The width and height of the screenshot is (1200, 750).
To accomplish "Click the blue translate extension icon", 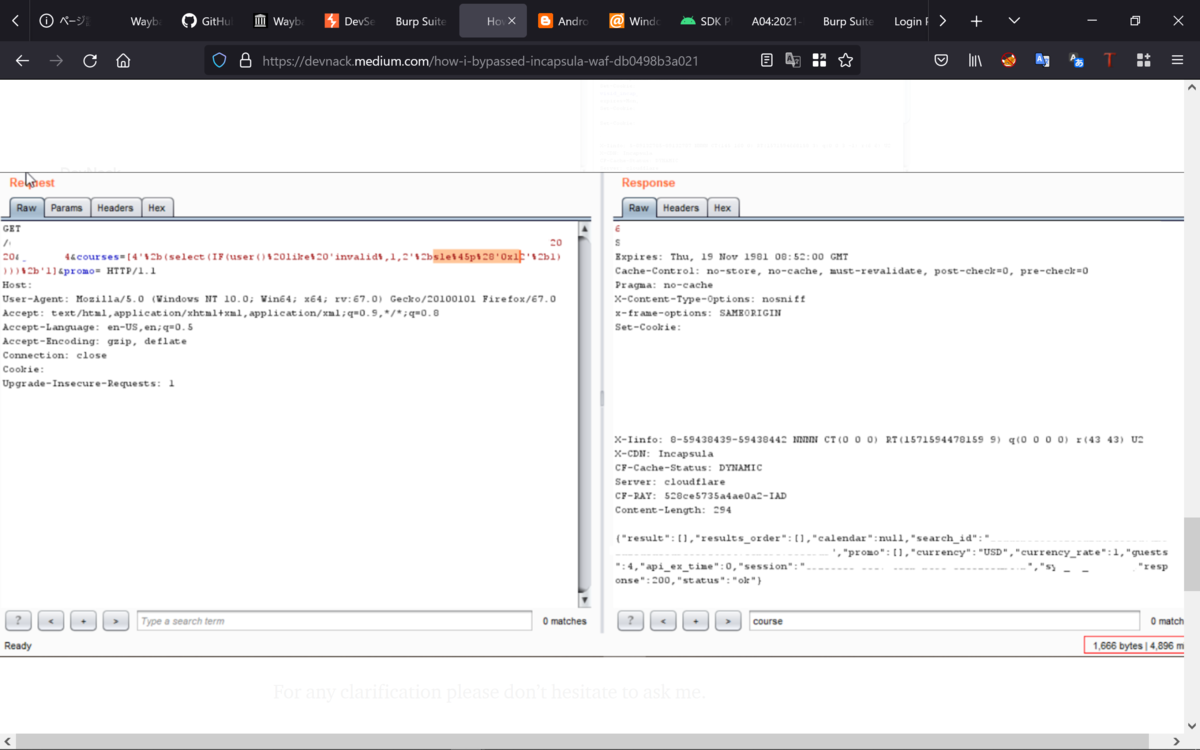I will (x=1042, y=61).
